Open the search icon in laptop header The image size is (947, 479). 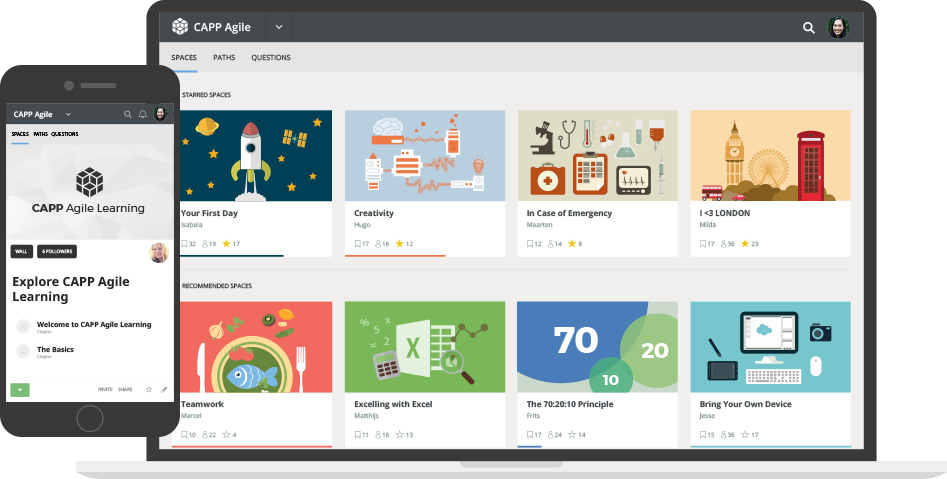pos(809,27)
